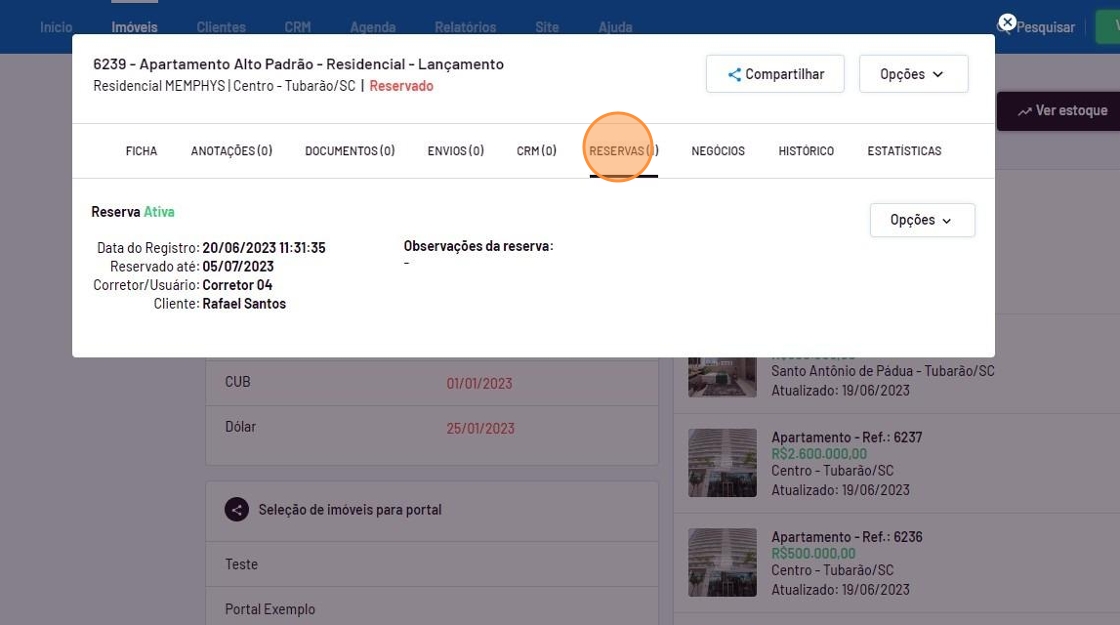
Task: Click the trend icon in Ver estoque
Action: 1024,111
